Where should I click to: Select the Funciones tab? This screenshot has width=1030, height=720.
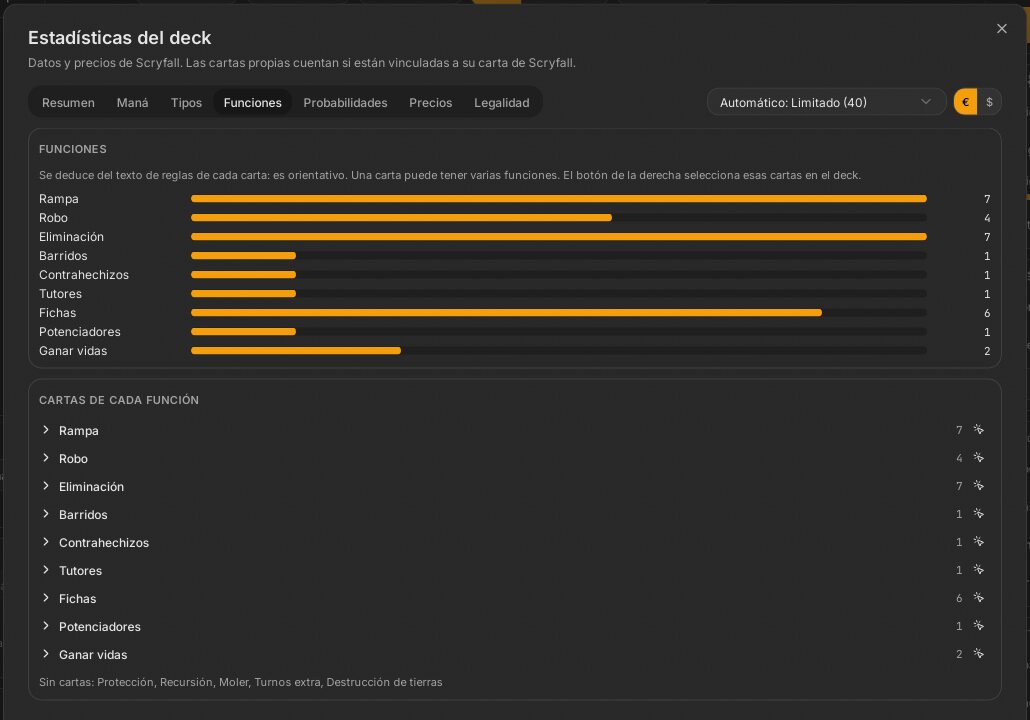[x=252, y=102]
